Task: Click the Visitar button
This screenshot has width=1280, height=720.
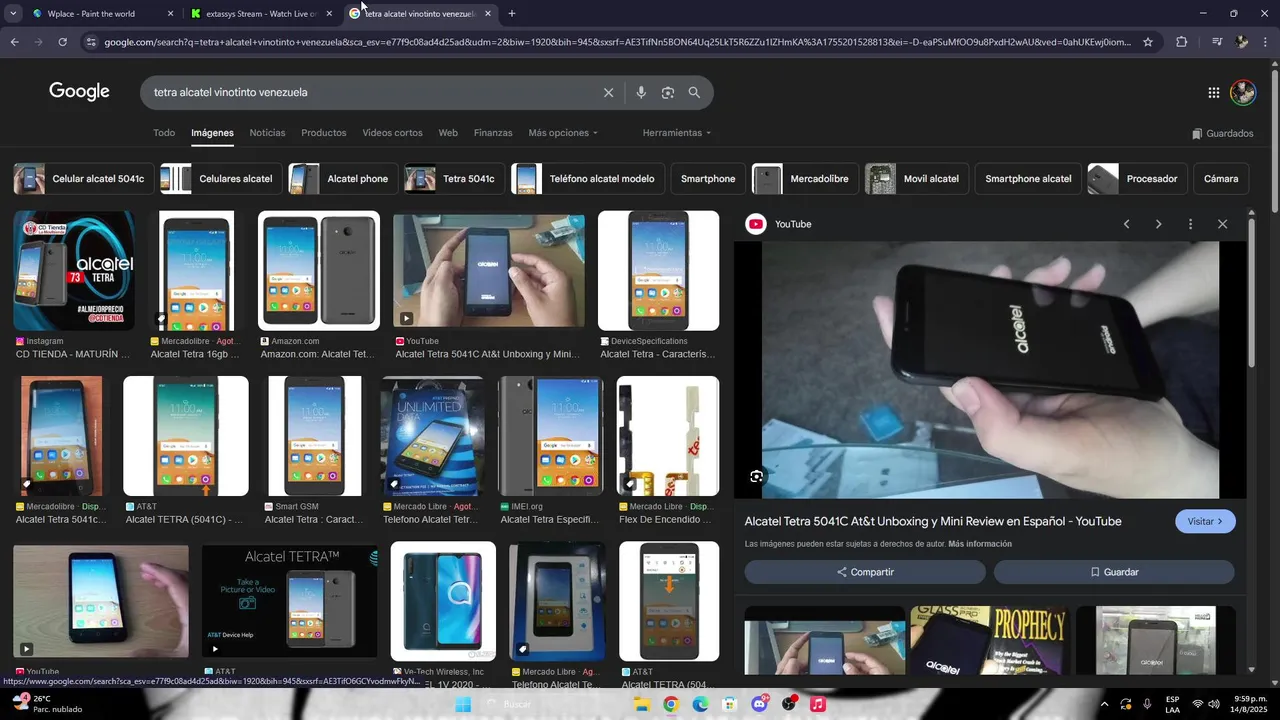Action: tap(1205, 521)
